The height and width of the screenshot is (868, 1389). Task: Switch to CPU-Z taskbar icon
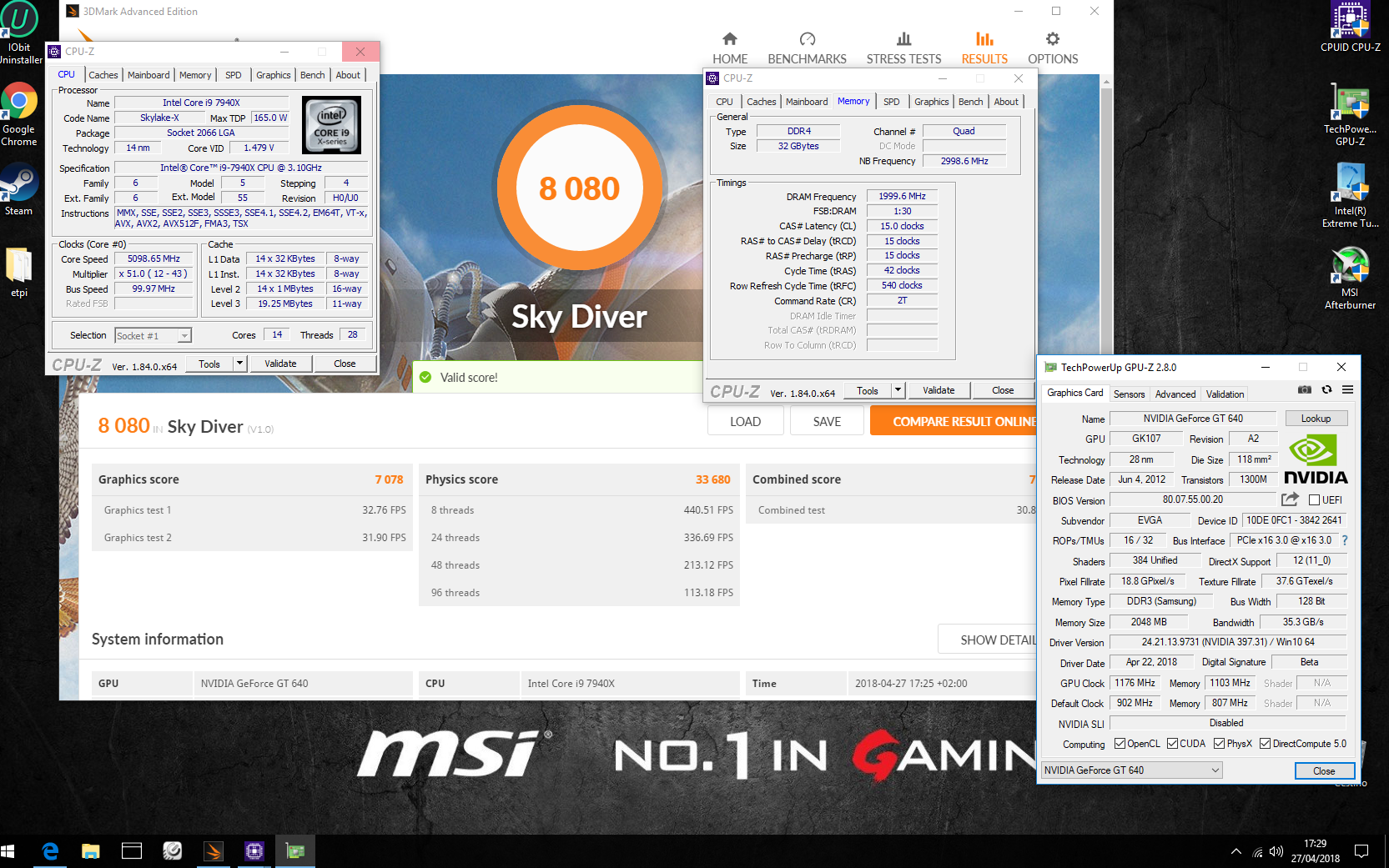254,851
